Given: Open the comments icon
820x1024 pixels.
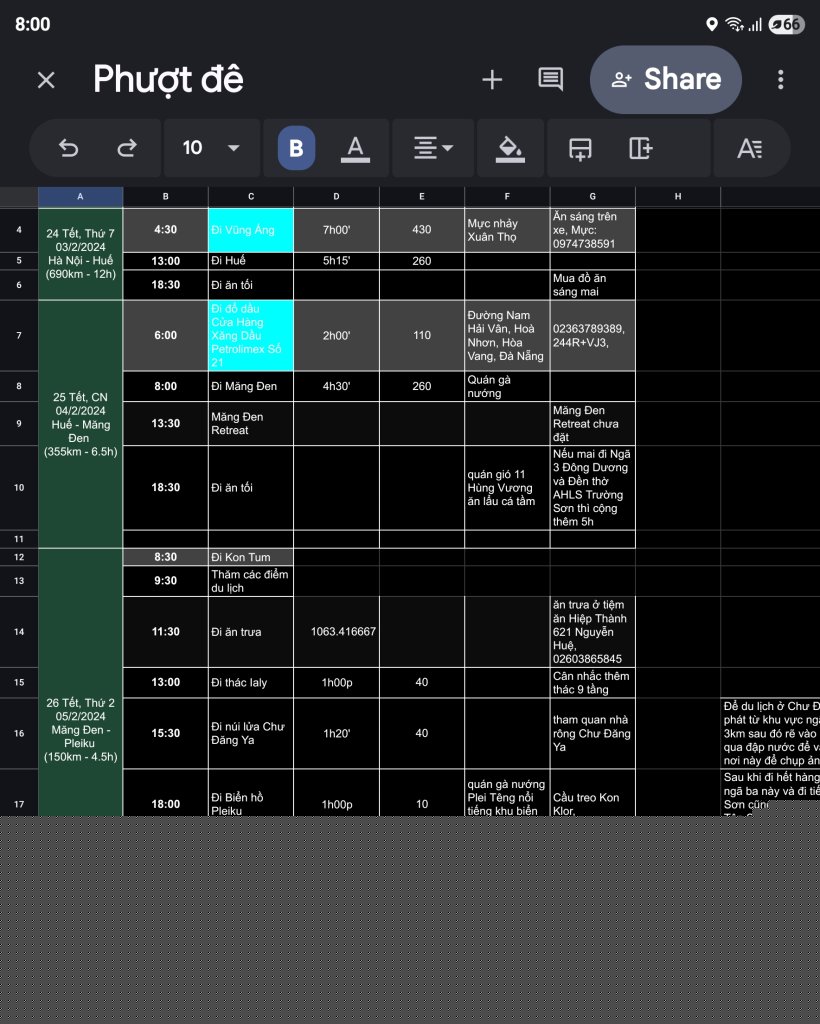Looking at the screenshot, I should point(550,80).
